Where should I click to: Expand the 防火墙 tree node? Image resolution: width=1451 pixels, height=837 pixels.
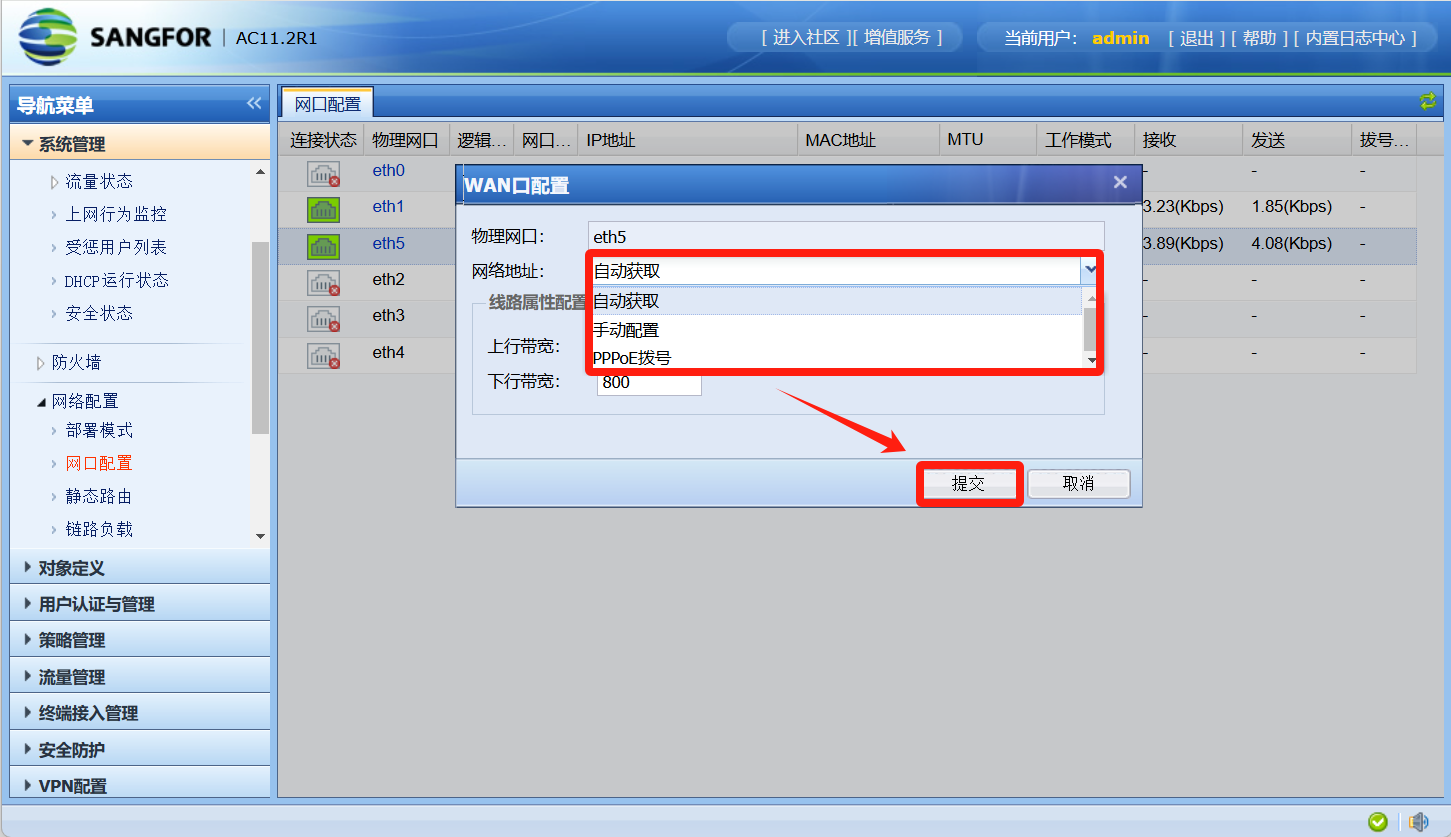pos(41,362)
